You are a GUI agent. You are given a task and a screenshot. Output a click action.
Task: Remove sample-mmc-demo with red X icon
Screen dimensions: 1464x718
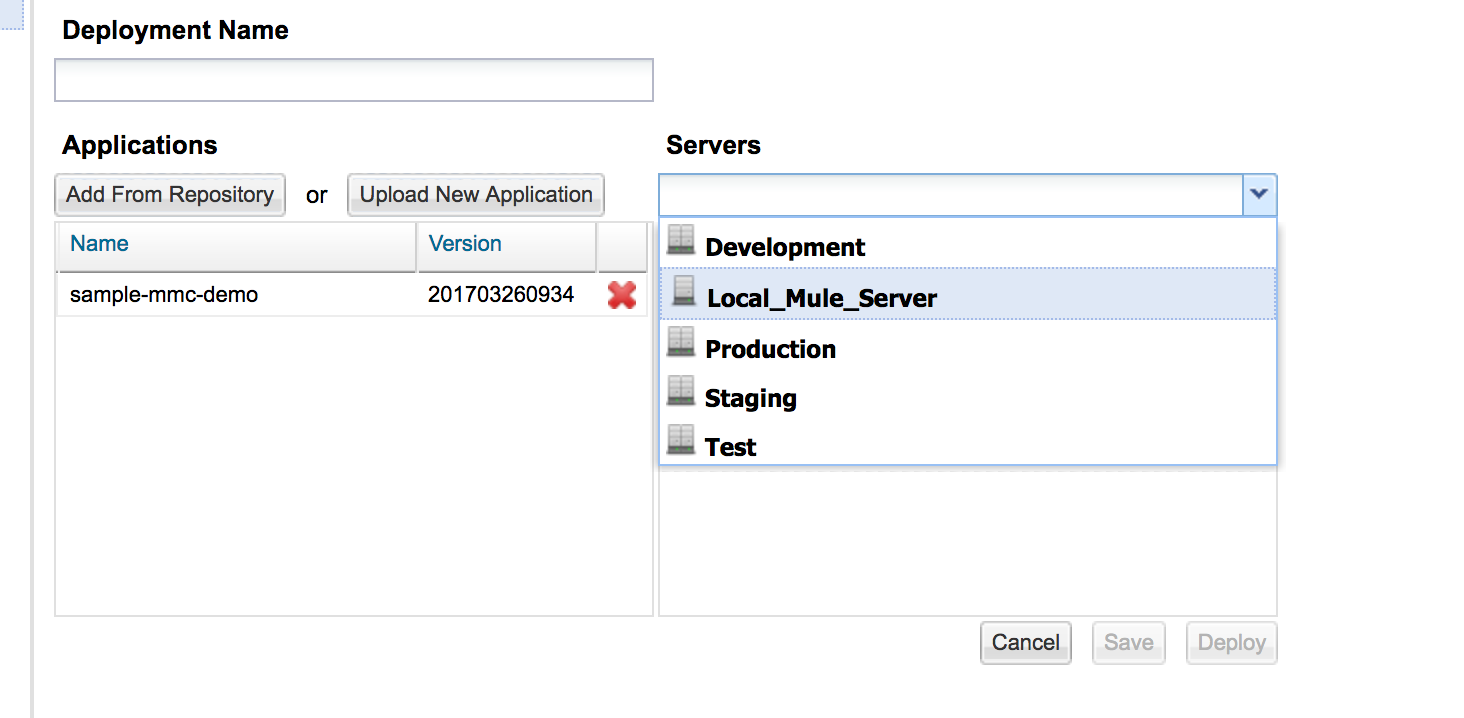tap(622, 295)
